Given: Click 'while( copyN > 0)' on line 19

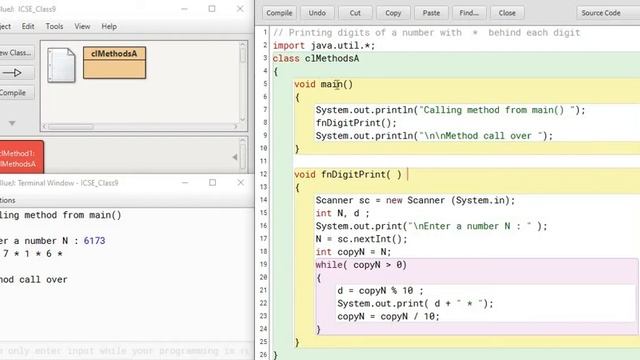Looking at the screenshot, I should (x=361, y=265).
